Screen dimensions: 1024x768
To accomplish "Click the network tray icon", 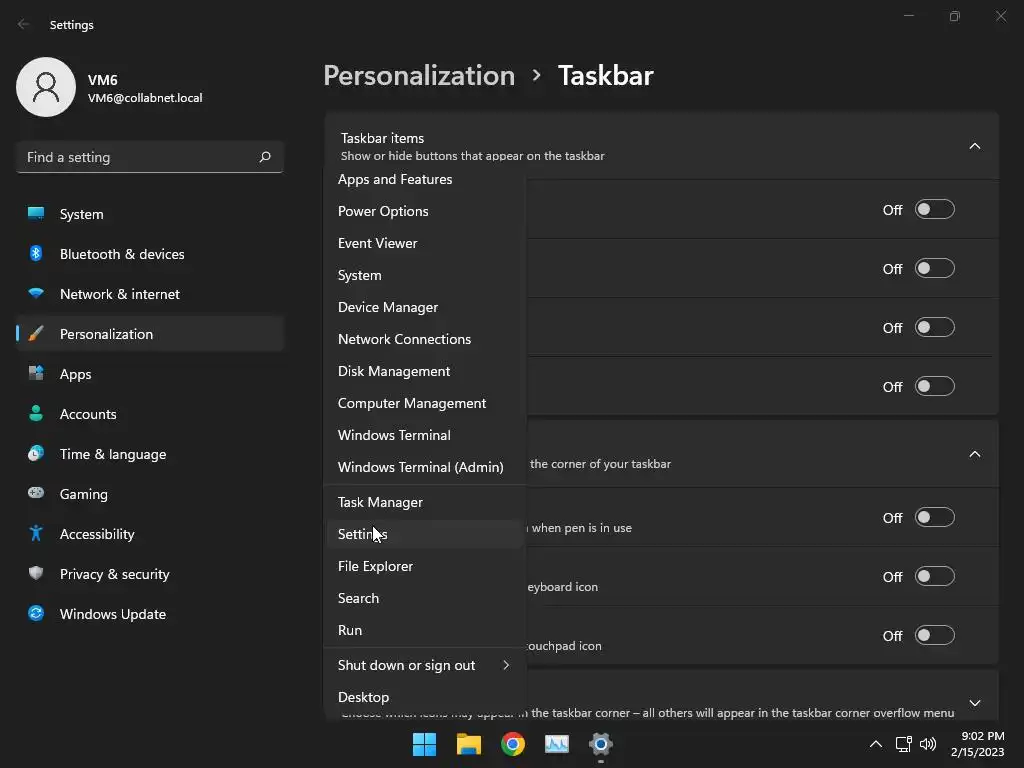I will click(x=904, y=744).
